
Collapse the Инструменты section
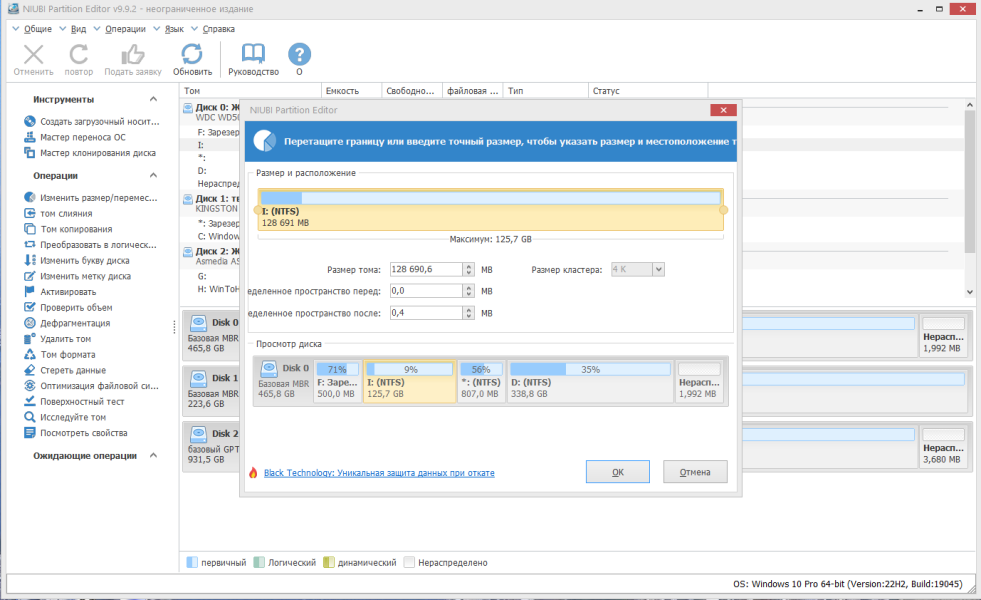(153, 99)
